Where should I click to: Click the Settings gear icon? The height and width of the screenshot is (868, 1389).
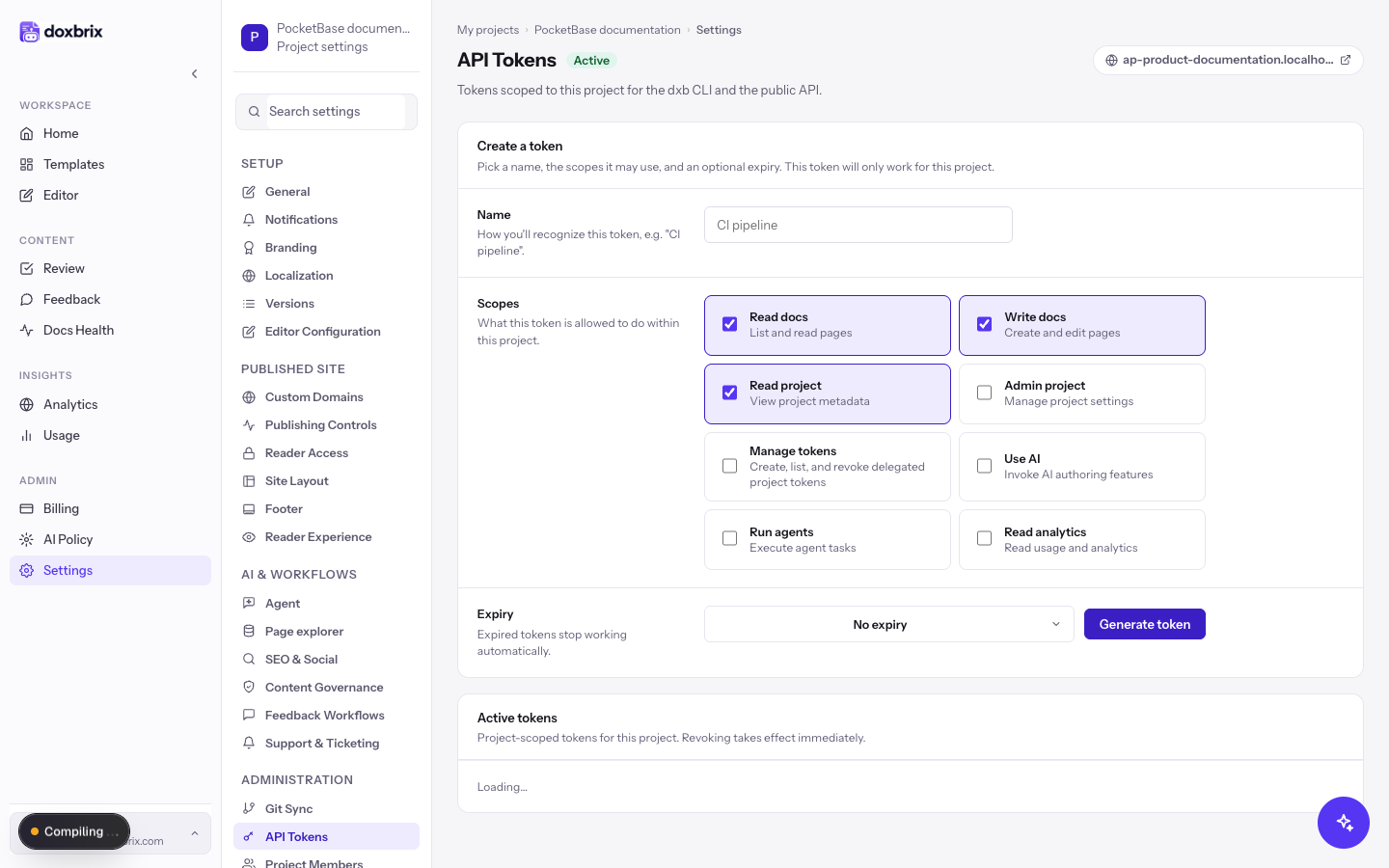[x=27, y=570]
